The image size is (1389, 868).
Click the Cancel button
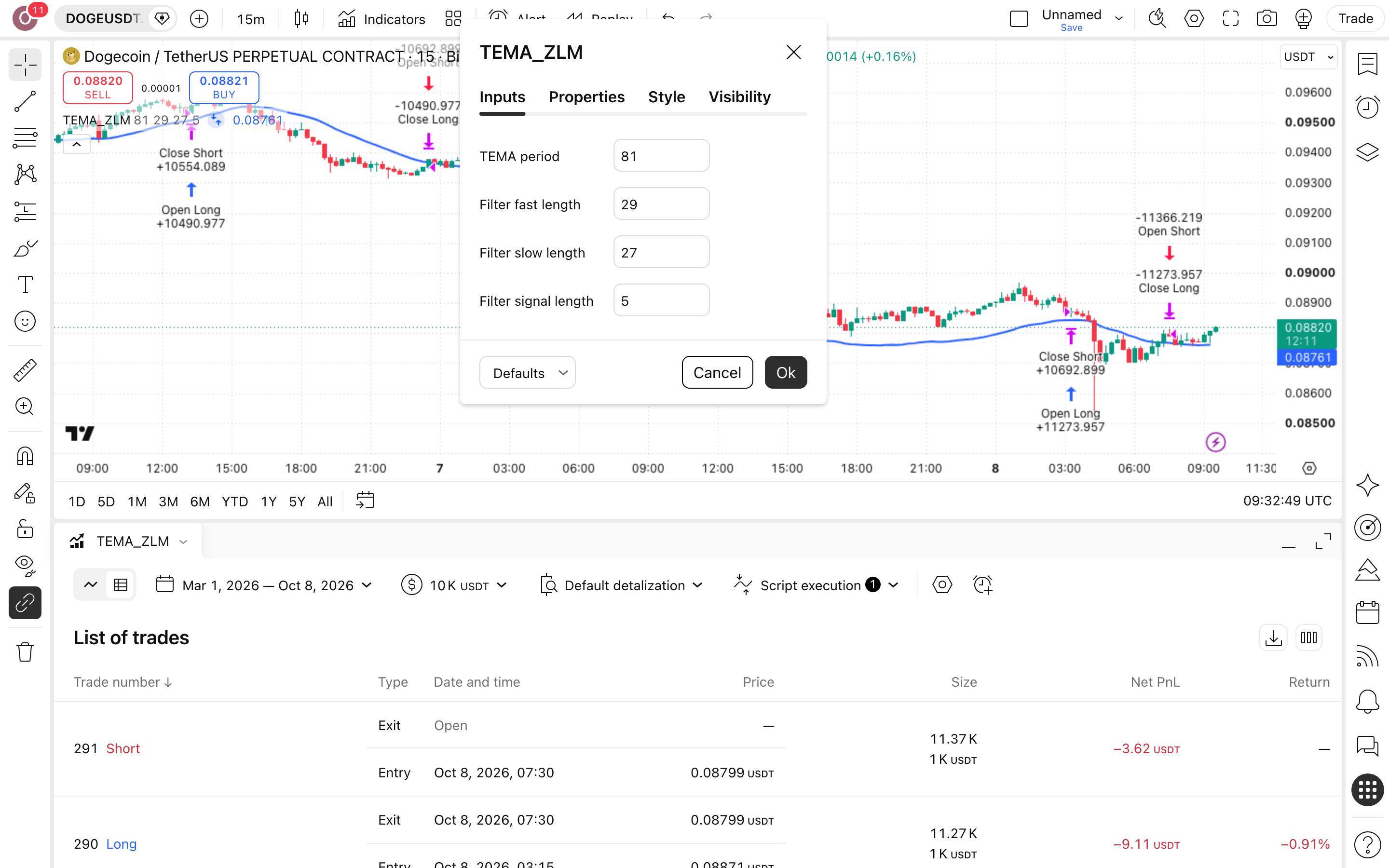click(717, 373)
